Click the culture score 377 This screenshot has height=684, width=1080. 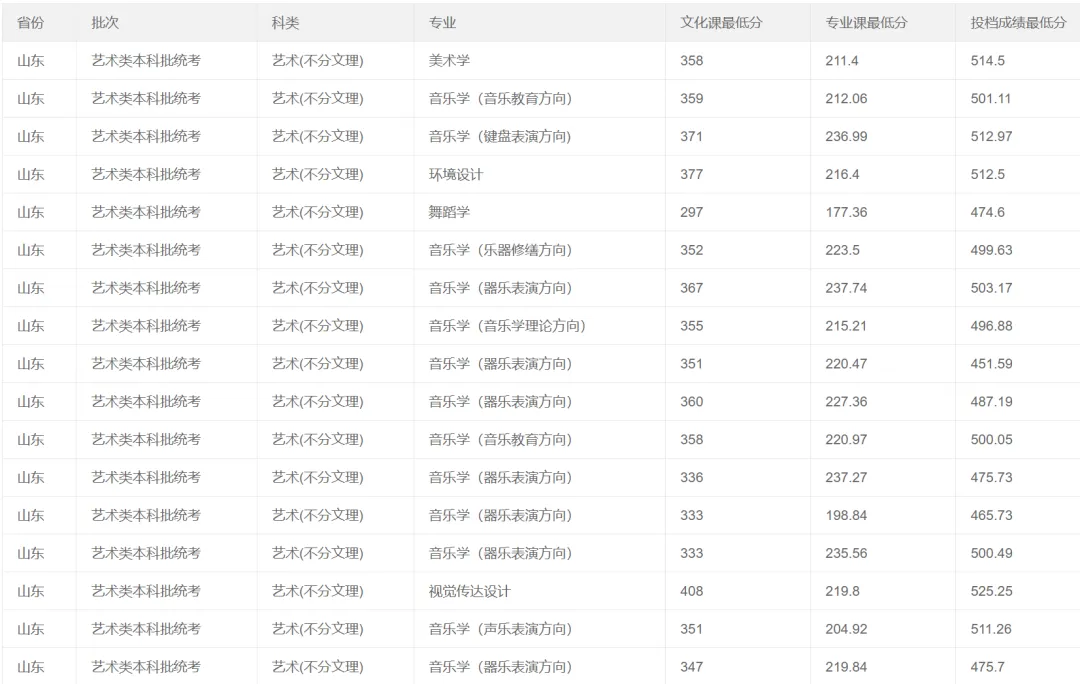pos(692,174)
